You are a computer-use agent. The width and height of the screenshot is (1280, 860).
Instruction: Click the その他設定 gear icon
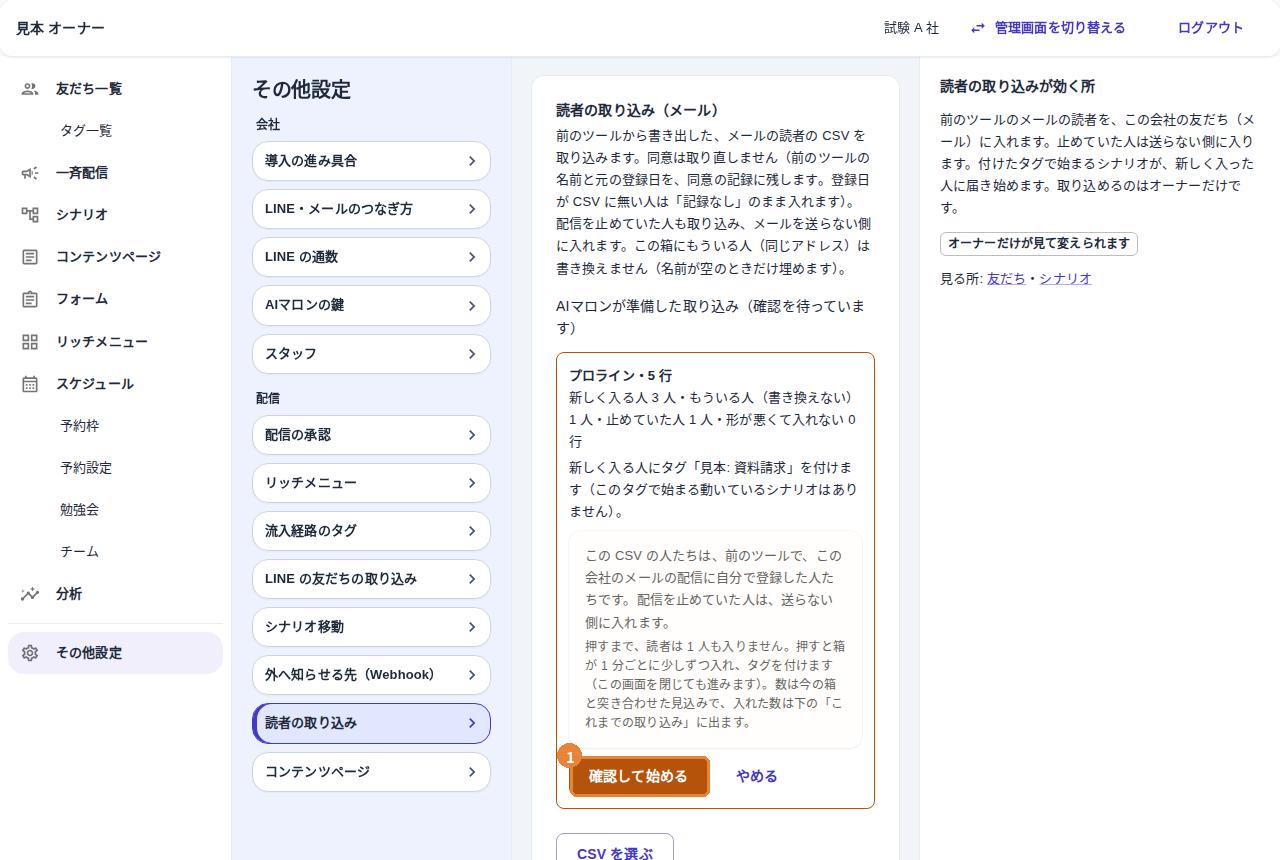point(30,653)
